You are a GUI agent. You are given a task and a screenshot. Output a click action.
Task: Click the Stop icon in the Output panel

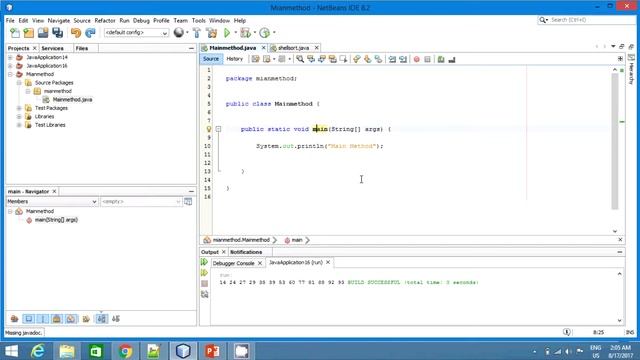point(204,283)
